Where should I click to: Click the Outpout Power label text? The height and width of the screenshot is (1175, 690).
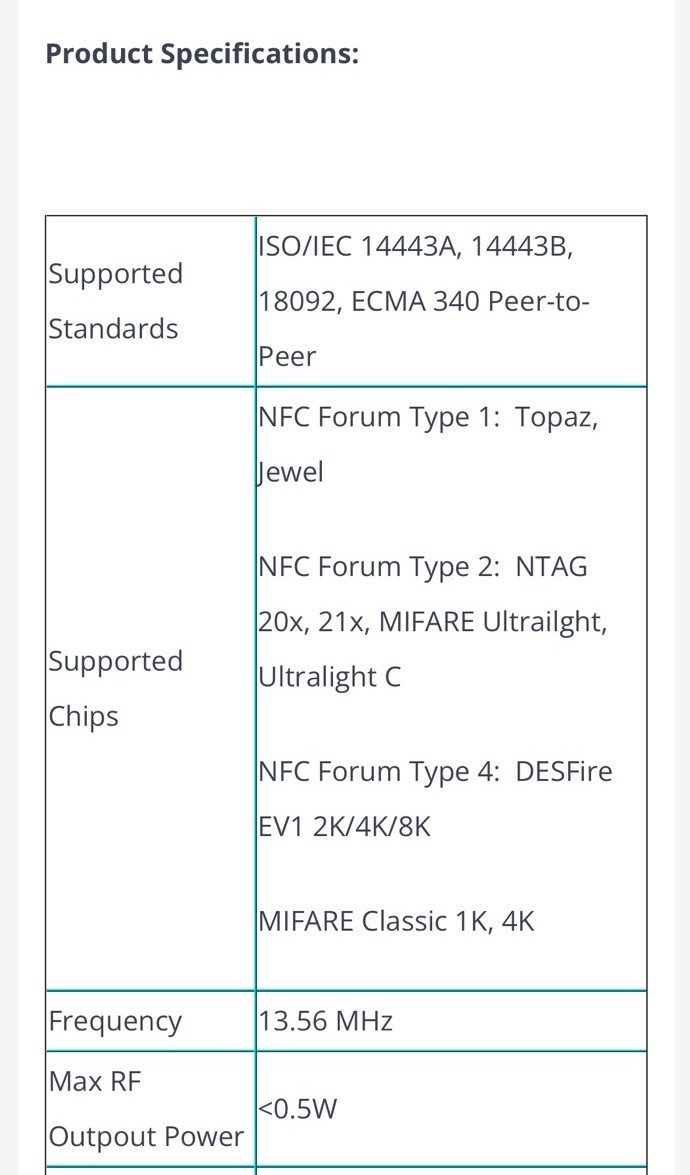tap(146, 1136)
